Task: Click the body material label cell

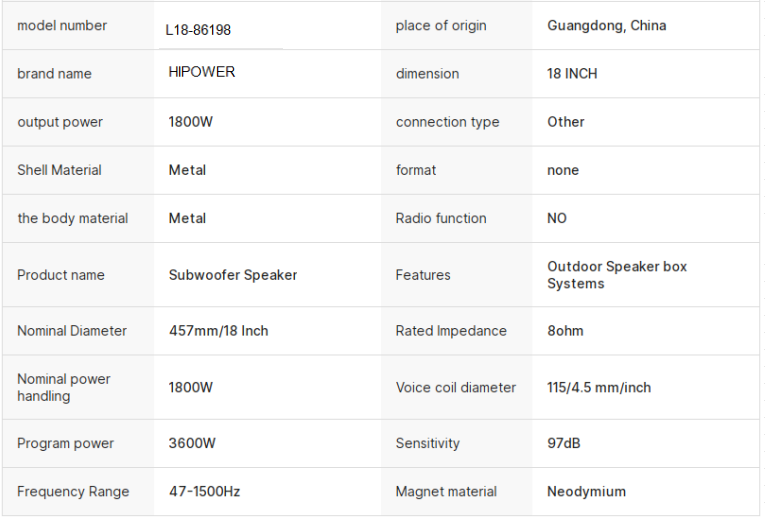Action: pos(72,218)
